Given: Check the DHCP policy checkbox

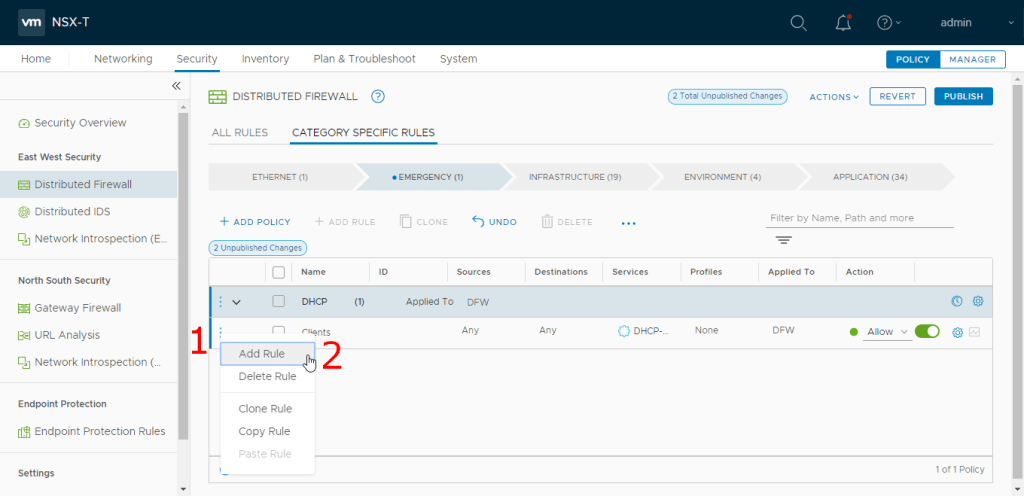Looking at the screenshot, I should (279, 301).
